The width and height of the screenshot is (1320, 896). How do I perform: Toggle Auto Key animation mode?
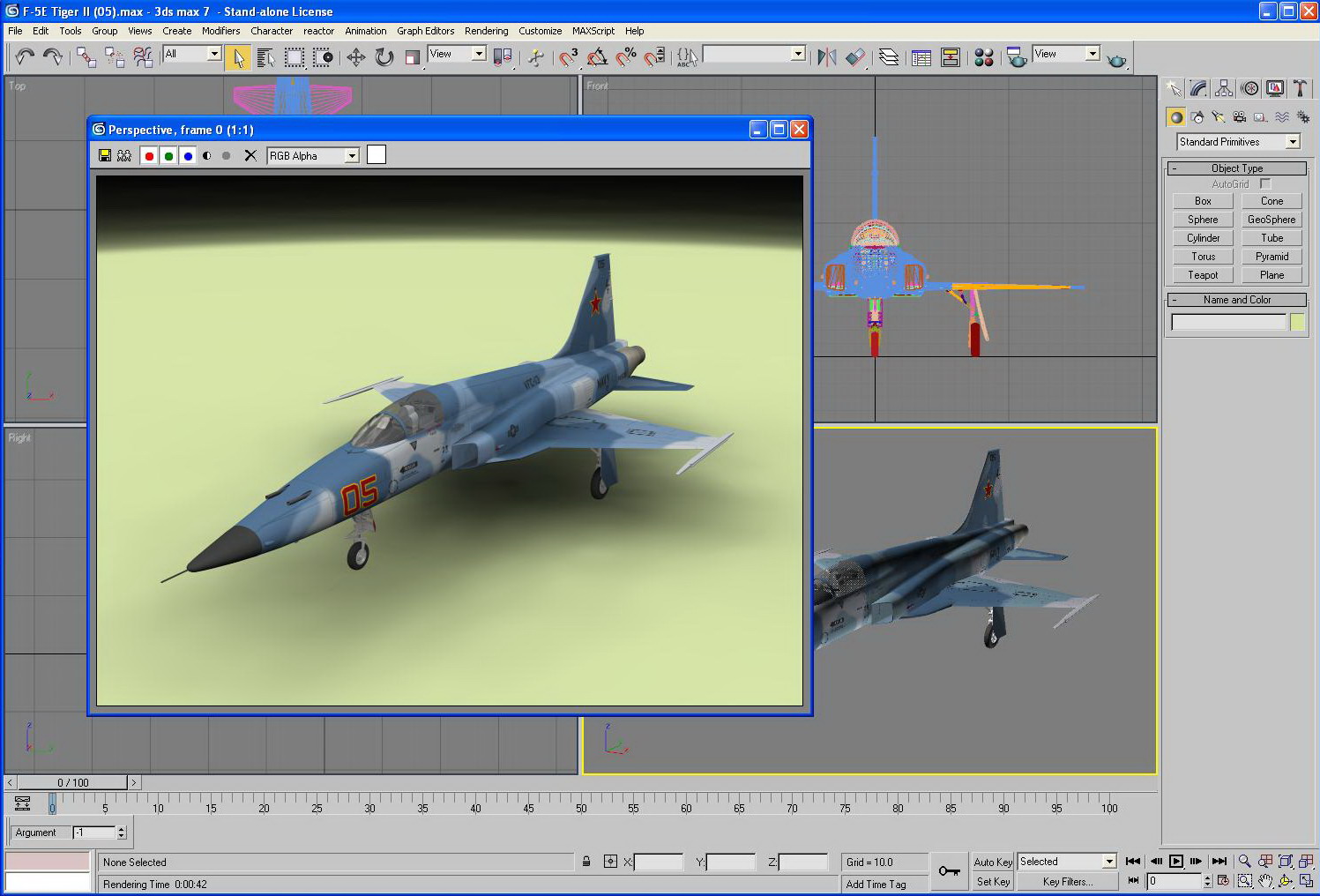pyautogui.click(x=993, y=862)
